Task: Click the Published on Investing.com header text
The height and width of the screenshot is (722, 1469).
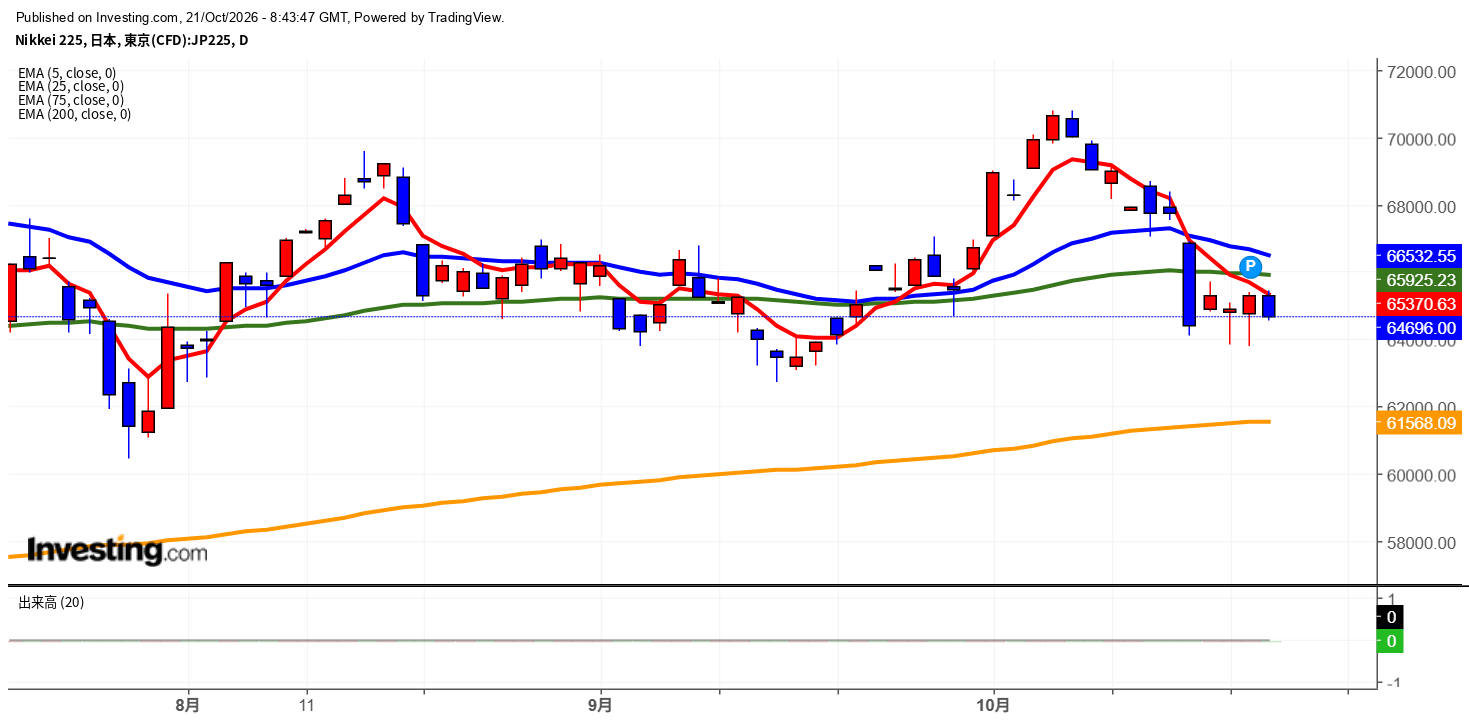Action: (x=261, y=17)
